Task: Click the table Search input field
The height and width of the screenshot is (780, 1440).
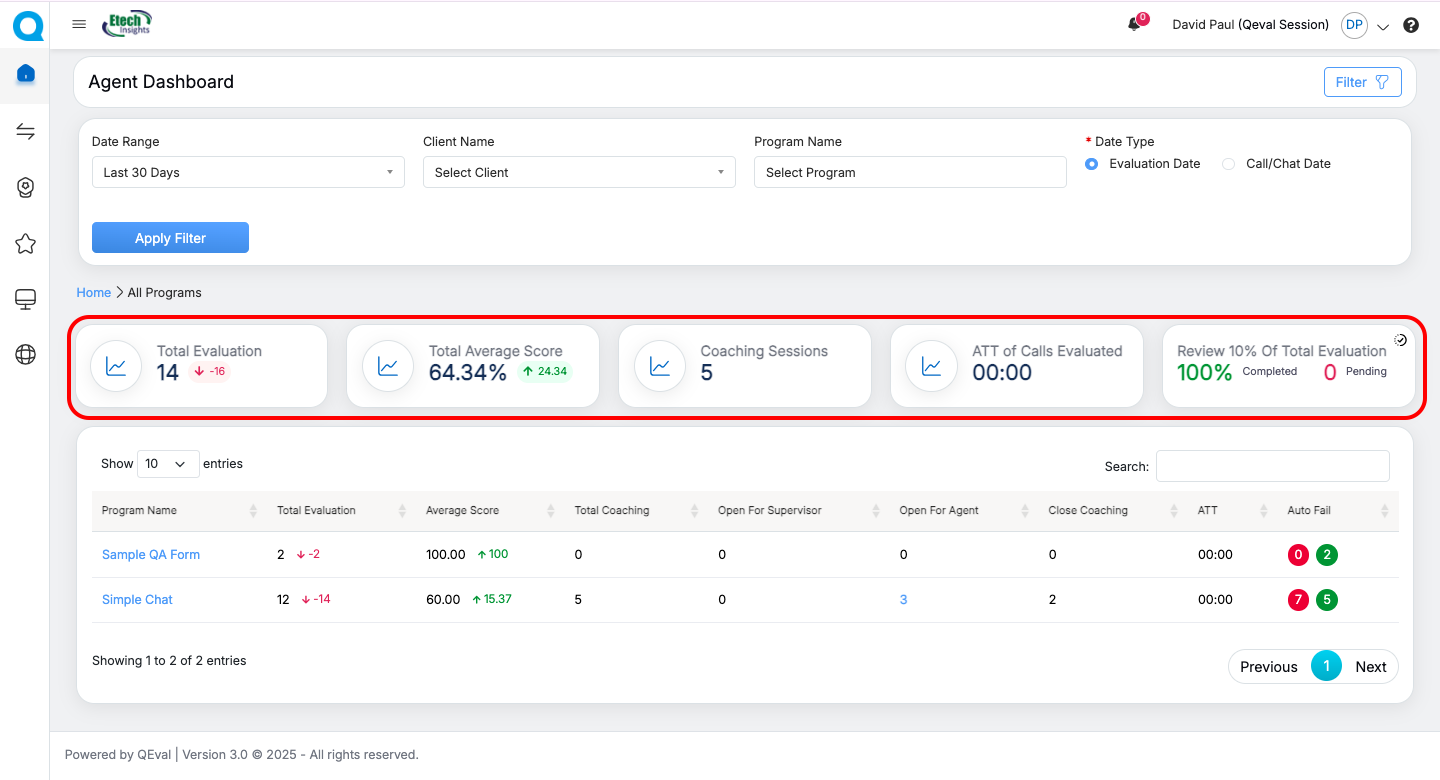Action: tap(1272, 466)
